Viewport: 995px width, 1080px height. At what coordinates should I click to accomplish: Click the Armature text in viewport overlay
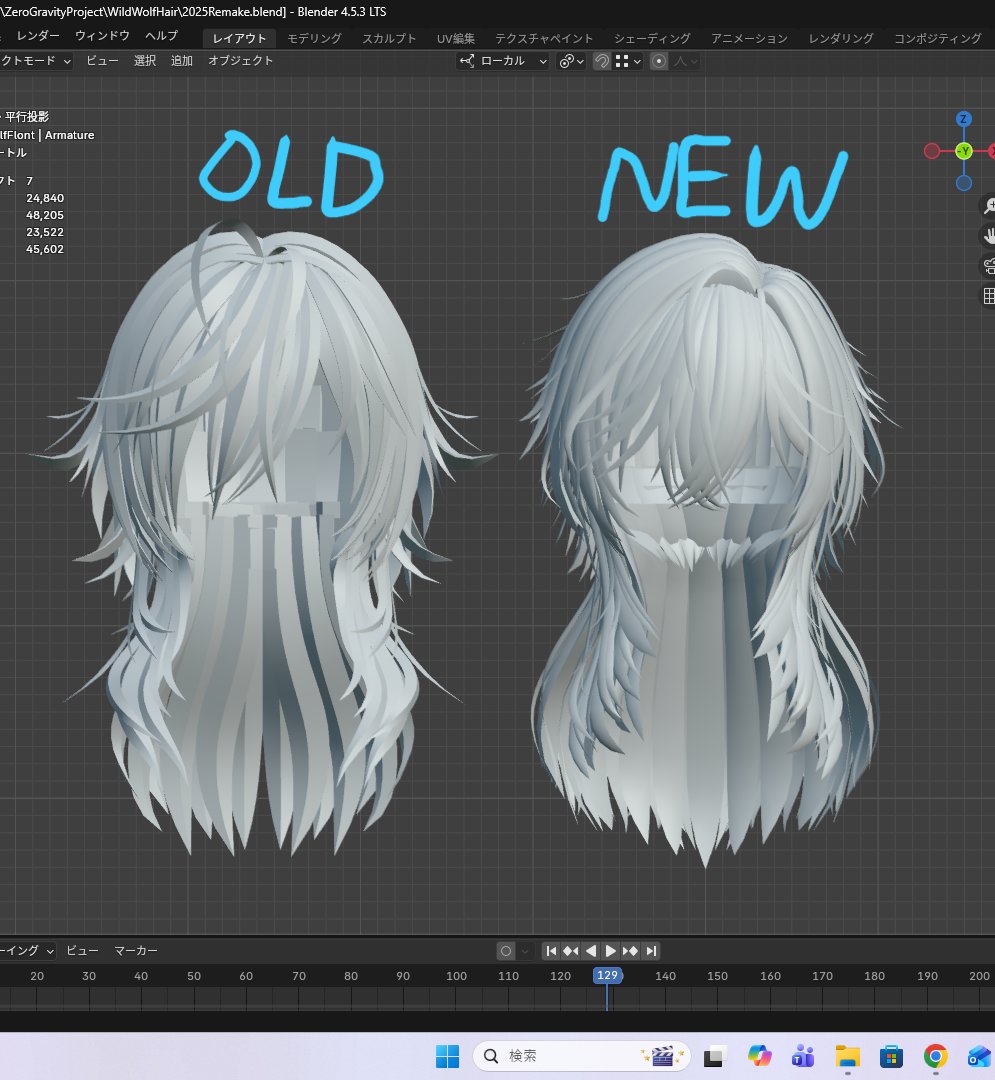click(70, 136)
